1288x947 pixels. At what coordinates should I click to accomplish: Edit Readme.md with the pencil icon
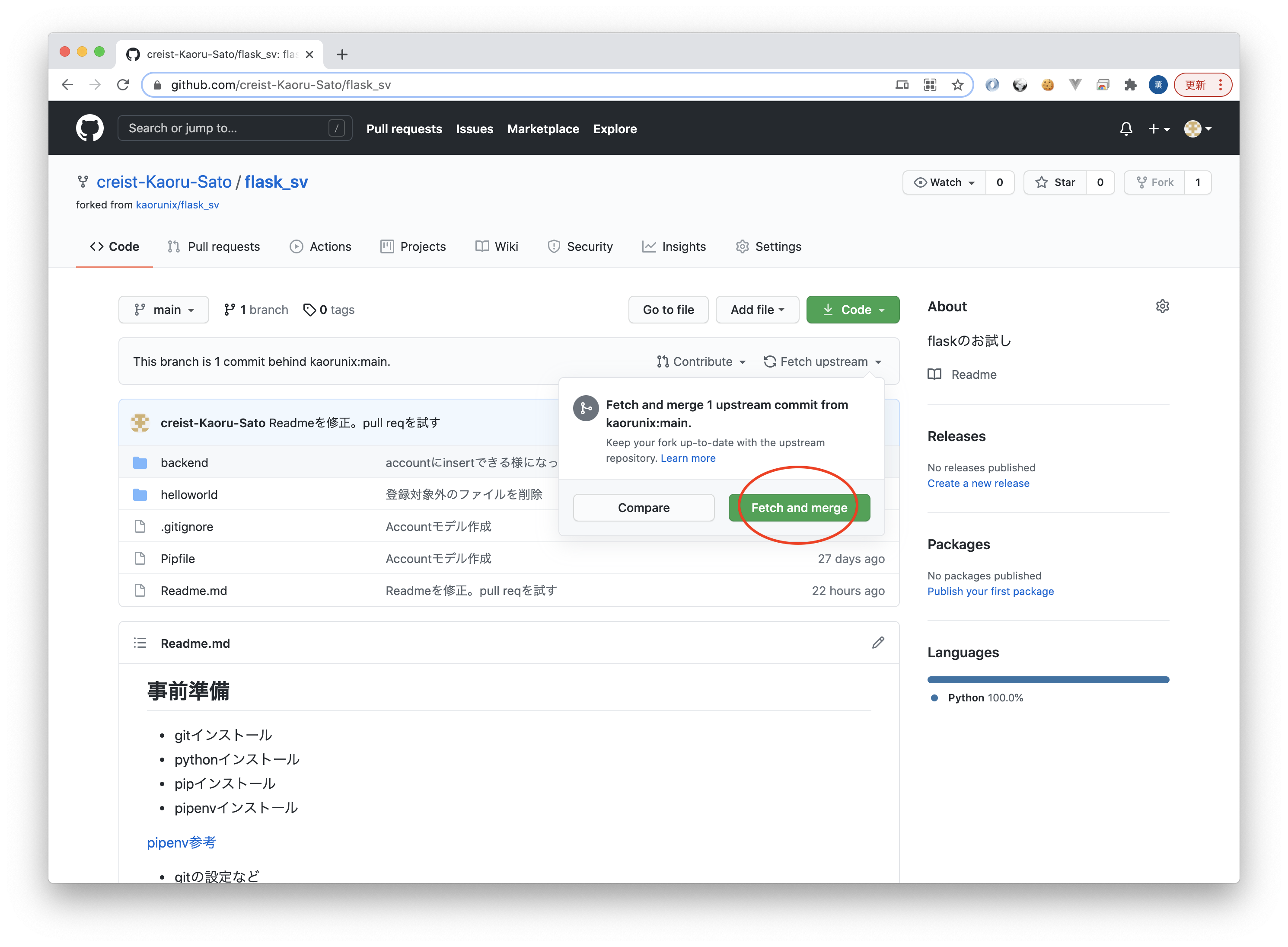pos(878,643)
